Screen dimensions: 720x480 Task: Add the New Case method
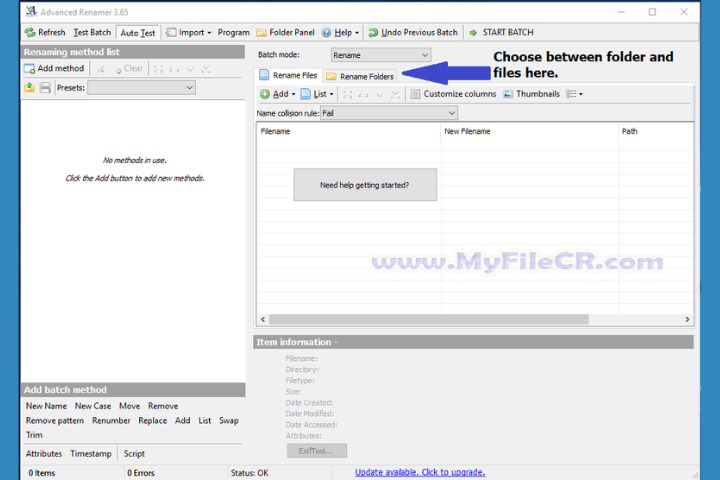(x=93, y=406)
